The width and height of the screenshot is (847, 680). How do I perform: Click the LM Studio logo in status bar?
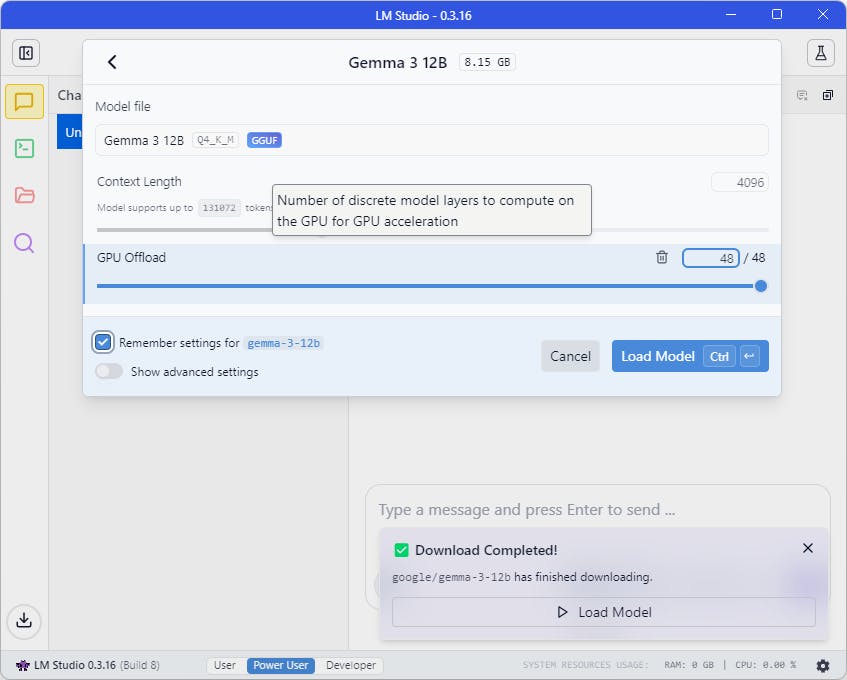click(22, 665)
